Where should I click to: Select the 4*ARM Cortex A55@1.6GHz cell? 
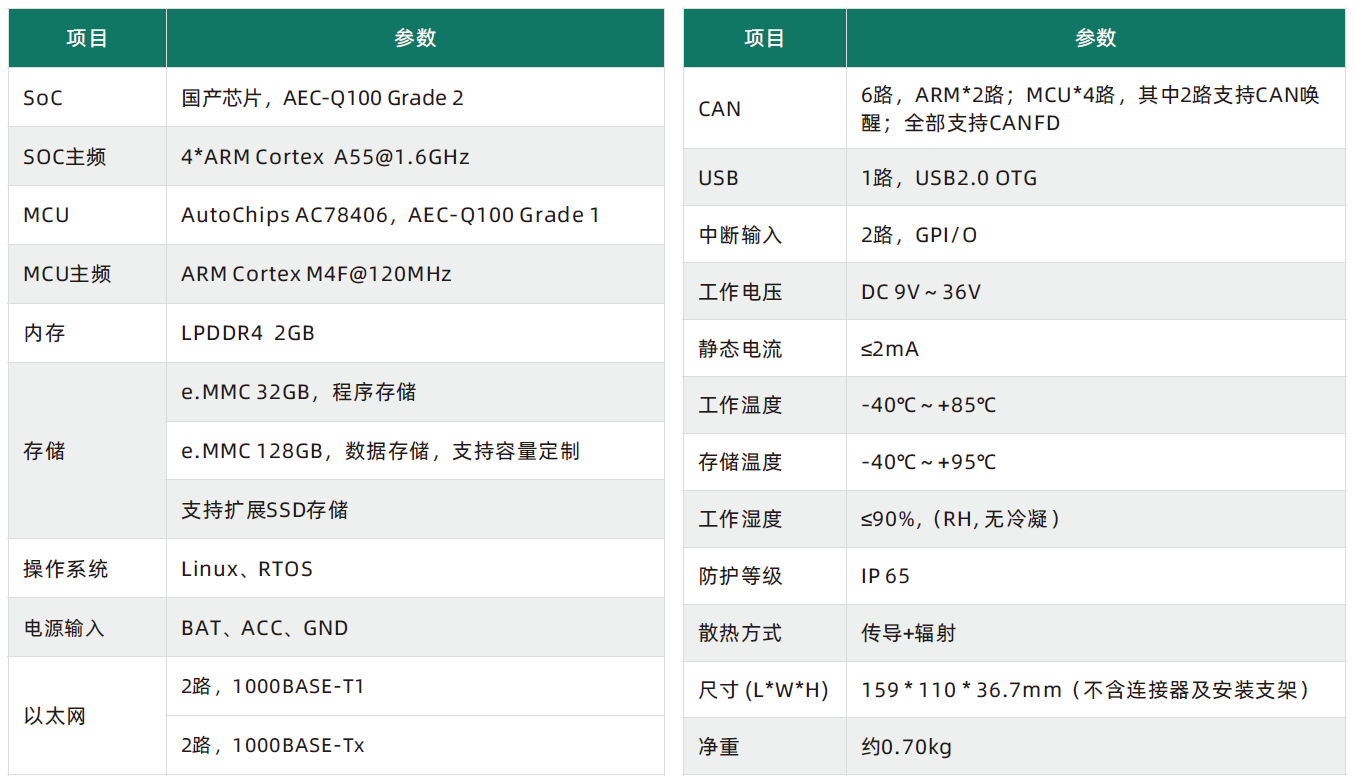(415, 157)
